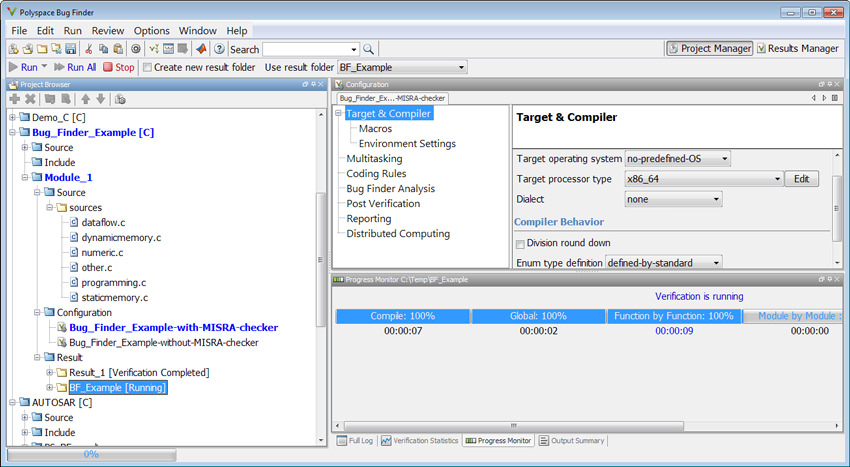This screenshot has width=850, height=467.
Task: Switch to Results Manager perspective
Action: (x=798, y=48)
